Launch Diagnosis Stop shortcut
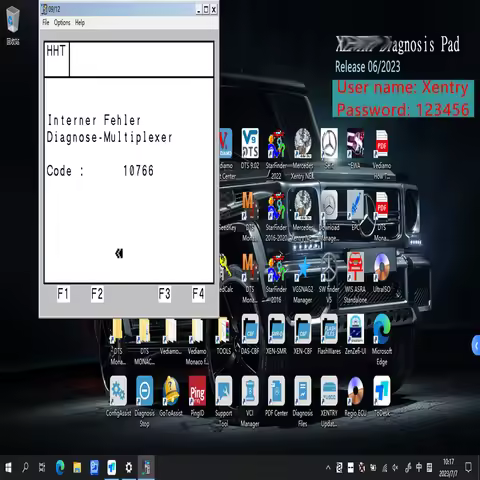Image resolution: width=480 pixels, height=480 pixels. (x=144, y=402)
